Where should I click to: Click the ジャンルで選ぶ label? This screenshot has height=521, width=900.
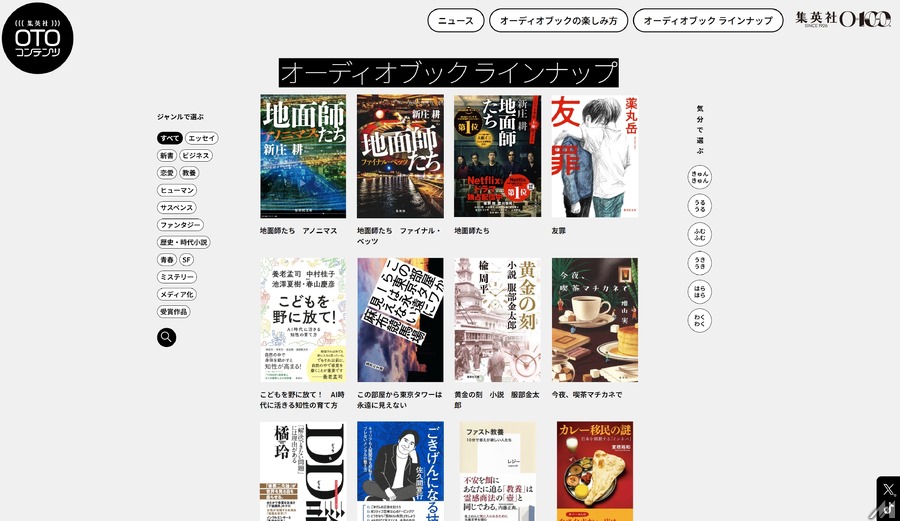click(x=180, y=116)
